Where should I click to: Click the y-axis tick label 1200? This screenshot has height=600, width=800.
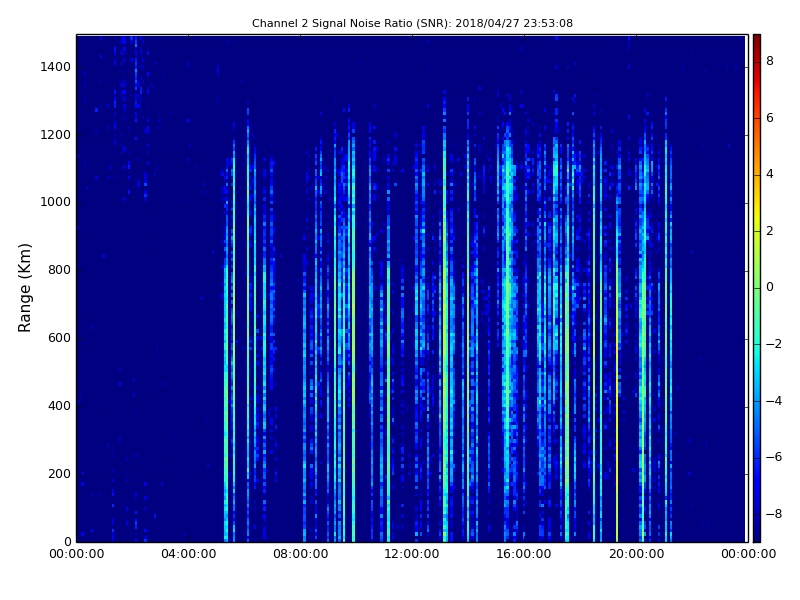pos(56,135)
